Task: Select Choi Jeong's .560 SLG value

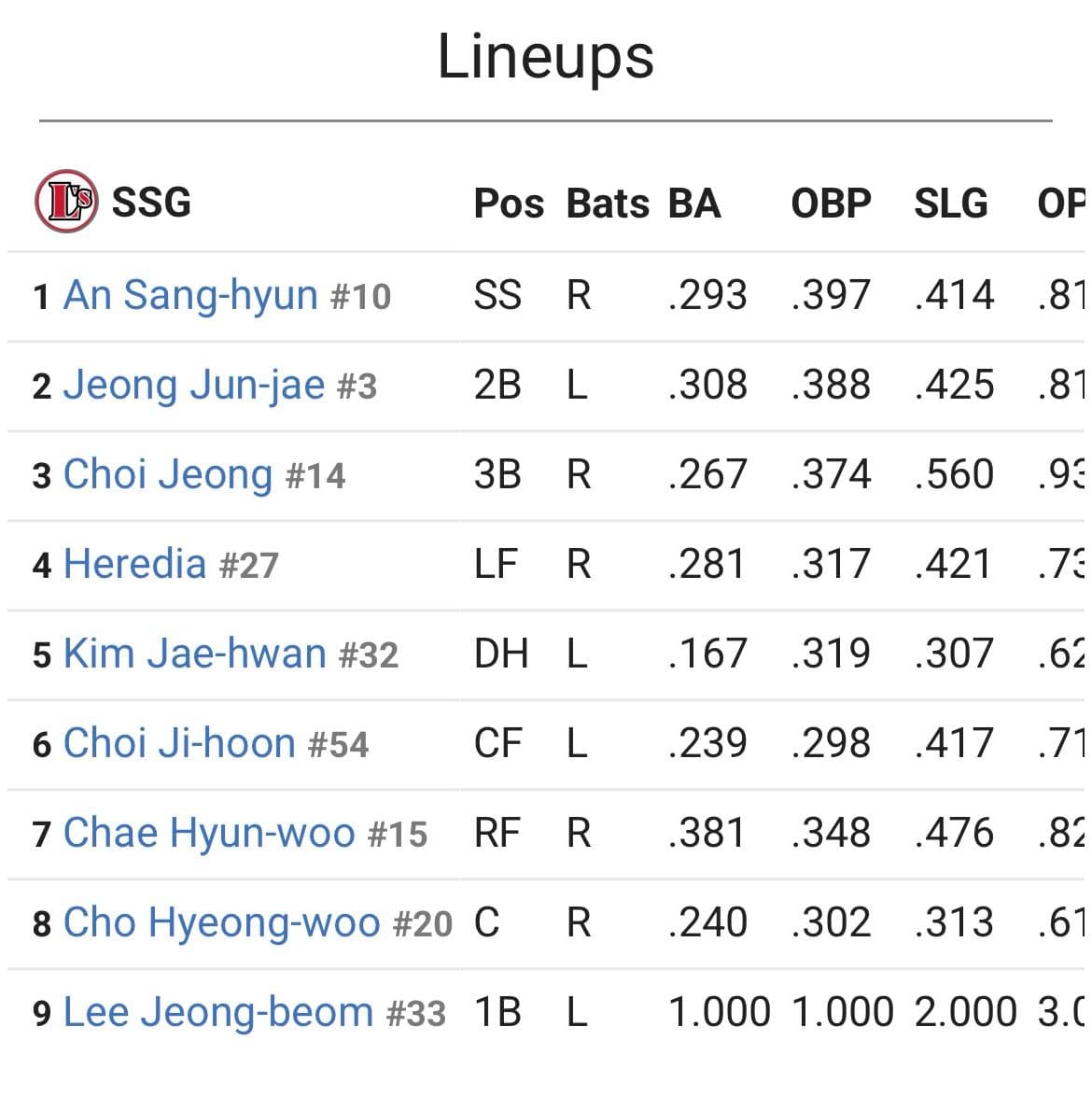Action: tap(954, 474)
